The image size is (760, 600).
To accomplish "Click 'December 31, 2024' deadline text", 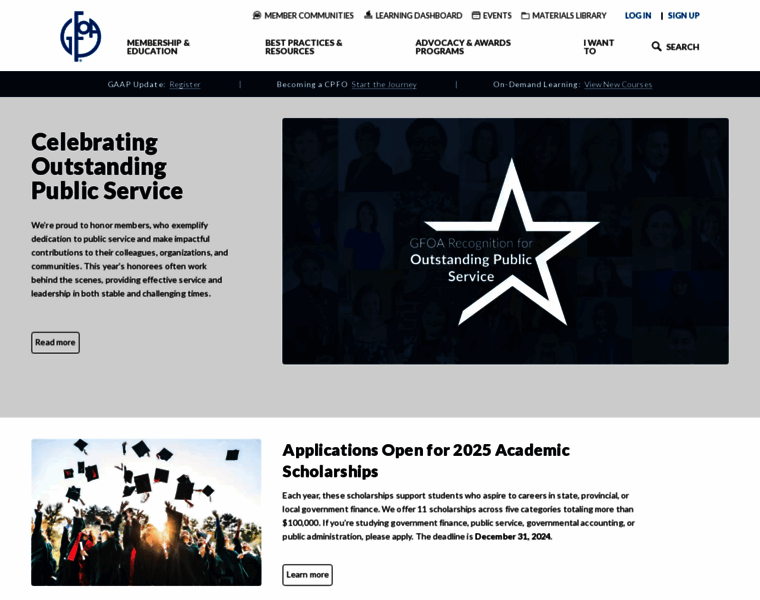I will click(x=512, y=537).
